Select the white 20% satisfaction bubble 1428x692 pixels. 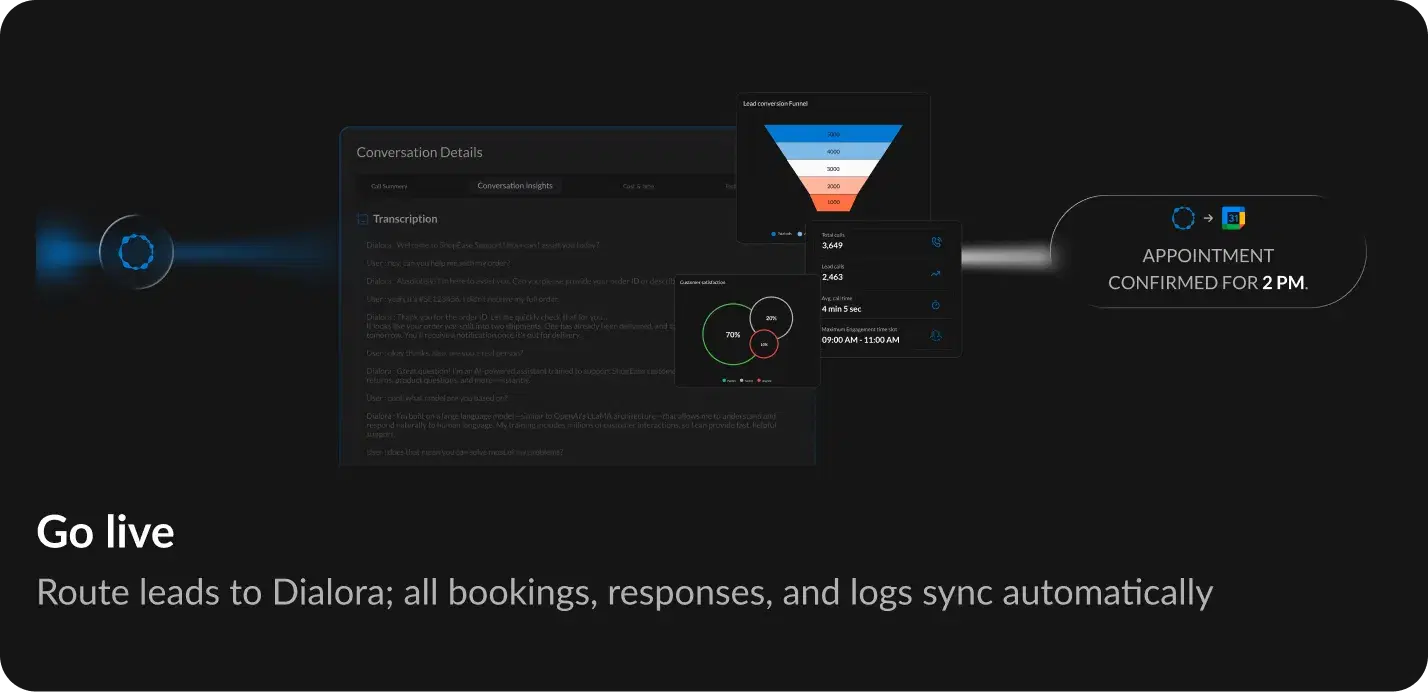point(772,317)
